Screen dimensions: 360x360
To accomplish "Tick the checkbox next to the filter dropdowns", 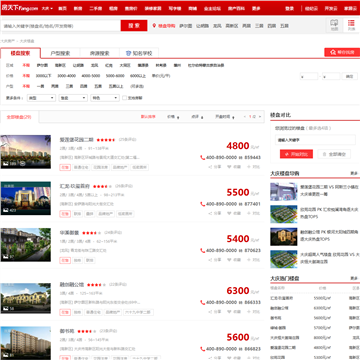I will (124, 98).
